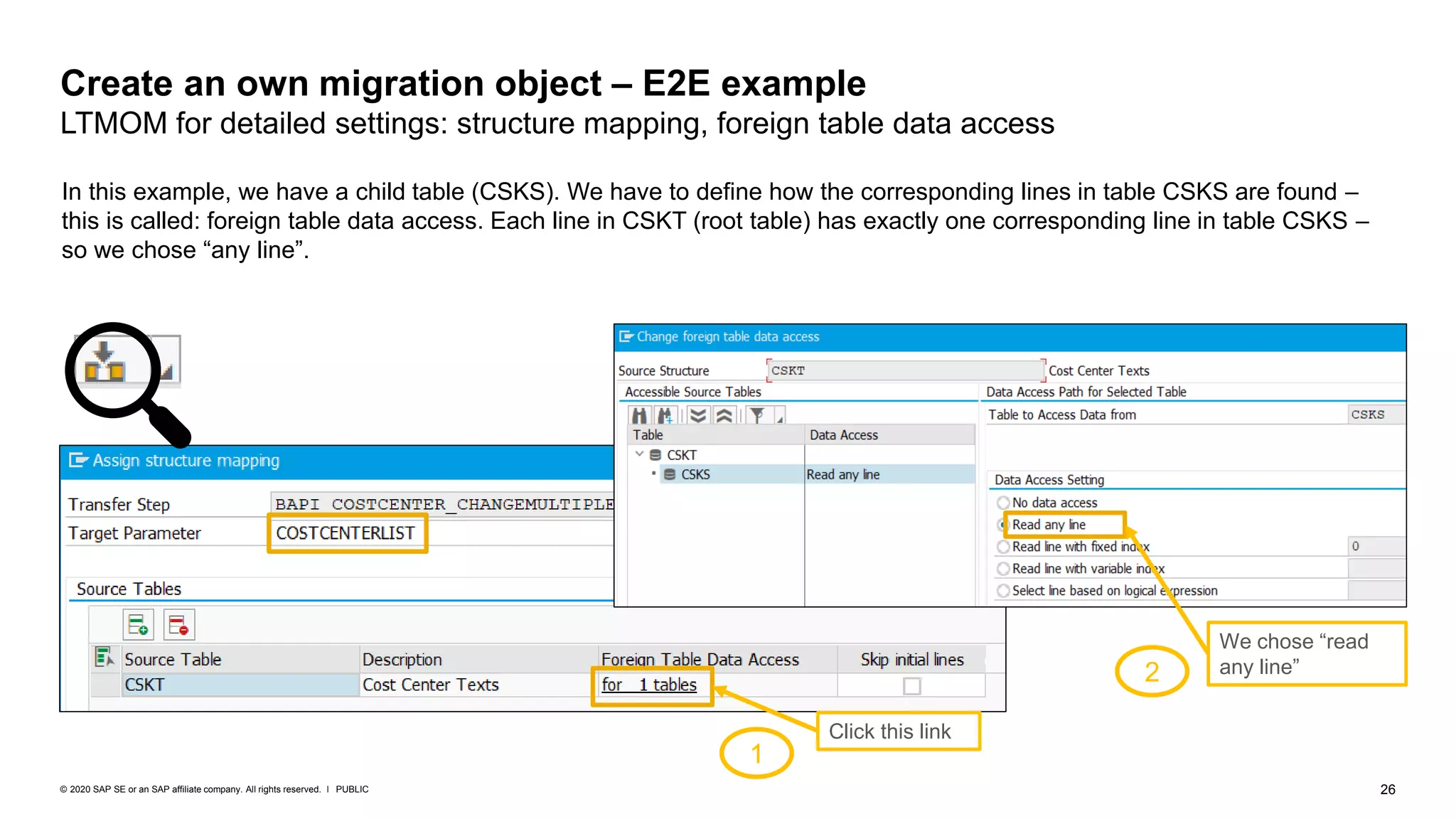This screenshot has height=819, width=1456.
Task: Click the dropdown corner of mapping toolbar icon
Action: point(167,373)
